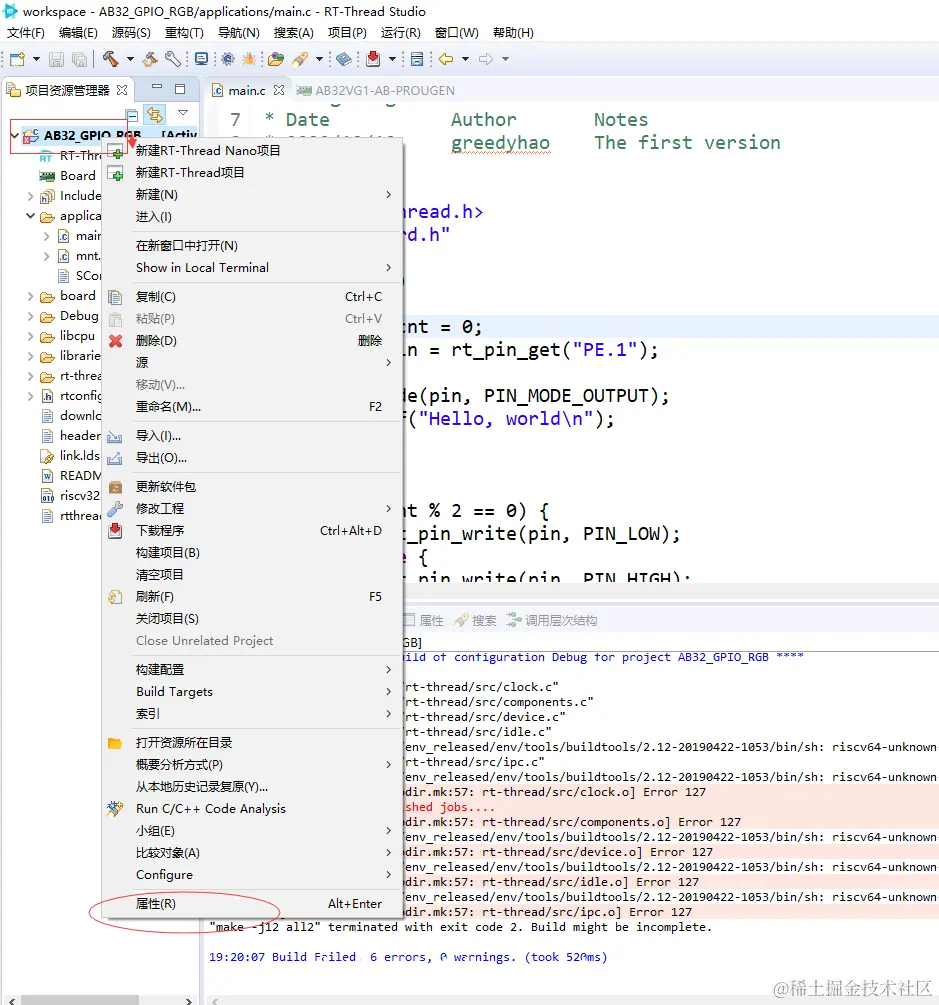Open the download program dropdown arrow
This screenshot has width=939, height=1005.
point(392,59)
